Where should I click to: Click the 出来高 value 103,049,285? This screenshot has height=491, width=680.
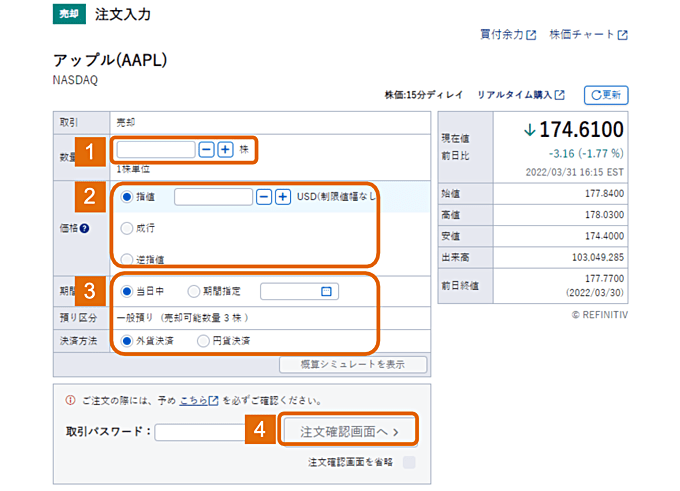click(x=598, y=257)
